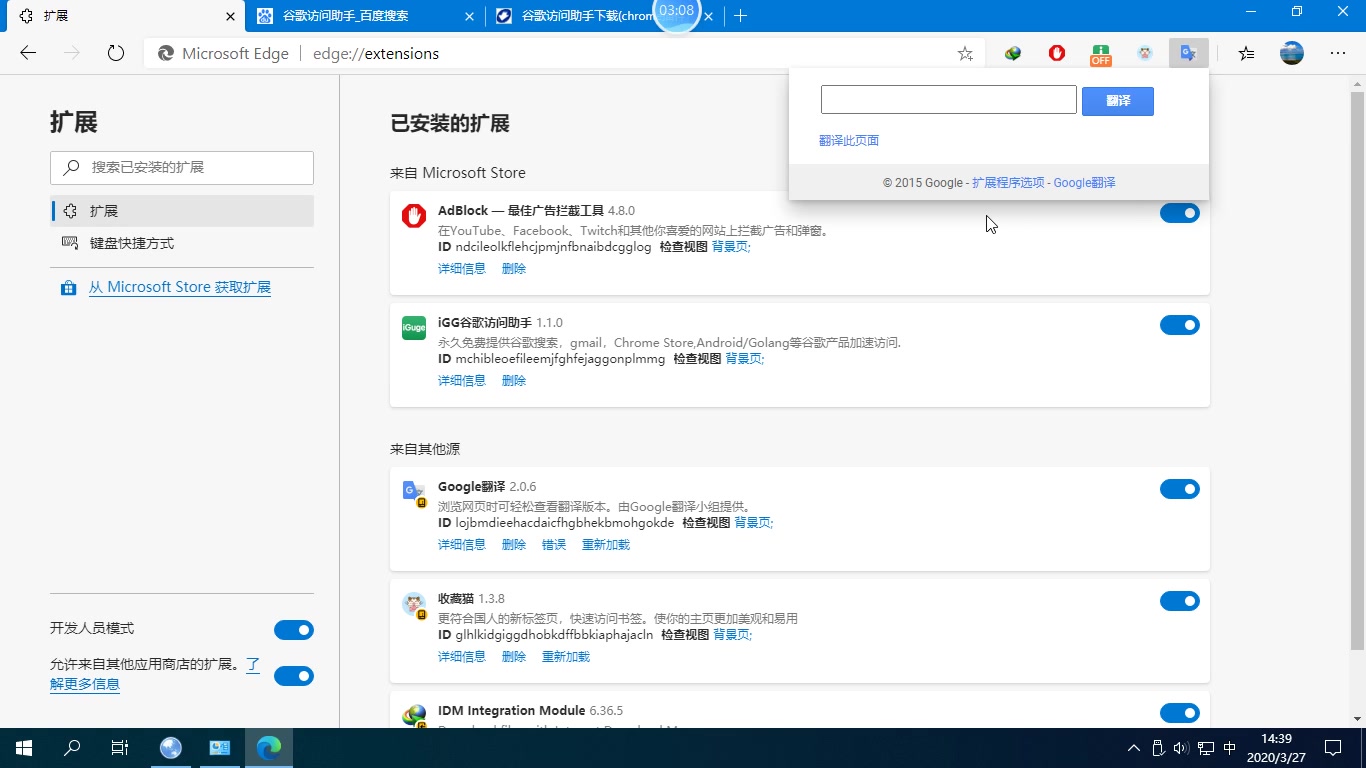The height and width of the screenshot is (768, 1366).
Task: Open Edge settings and more menu
Action: click(x=1338, y=54)
